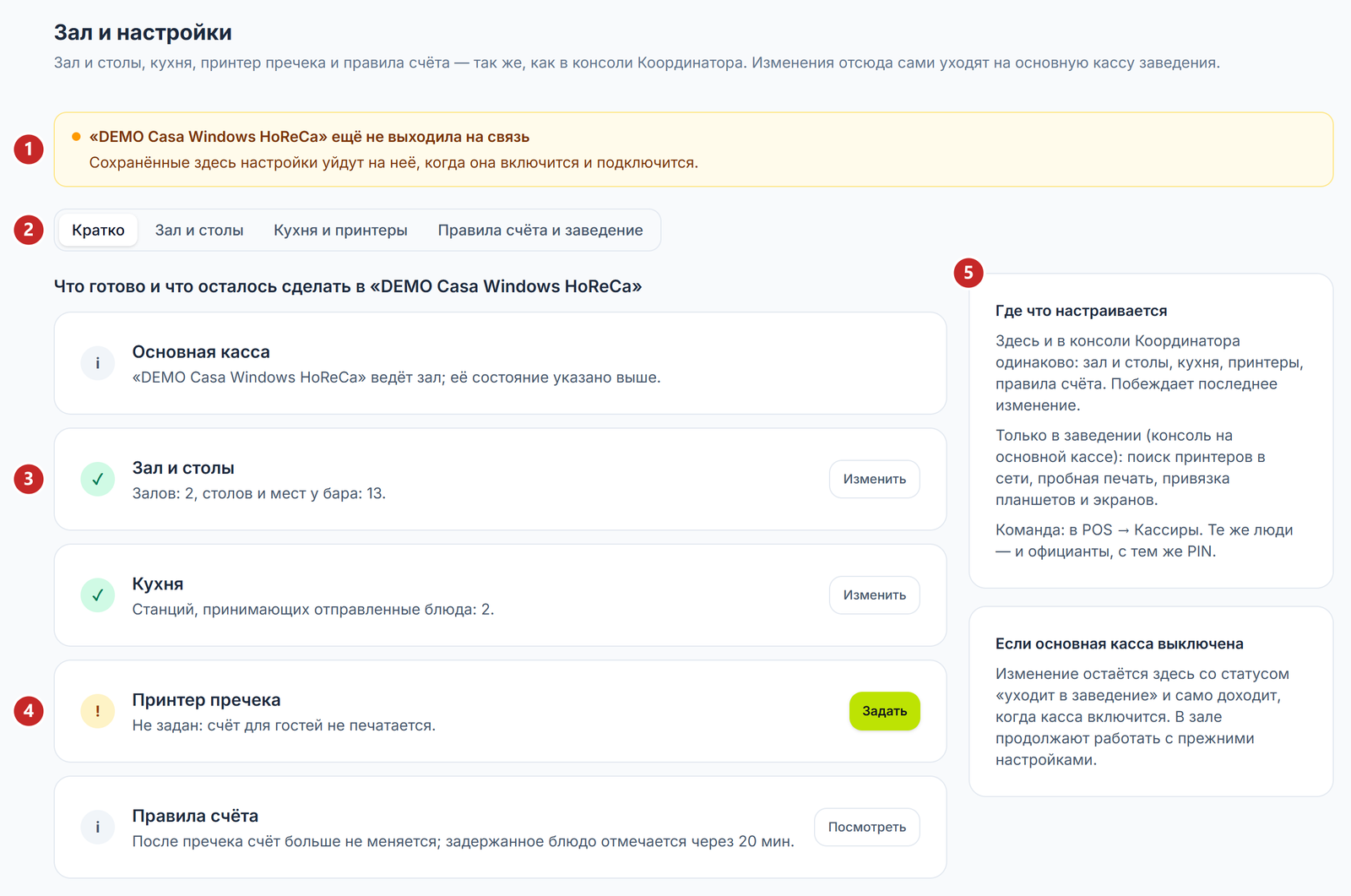This screenshot has width=1351, height=896.
Task: Click paragraph Здесь и в консоли Координатора одинаково
Action: point(1149,373)
